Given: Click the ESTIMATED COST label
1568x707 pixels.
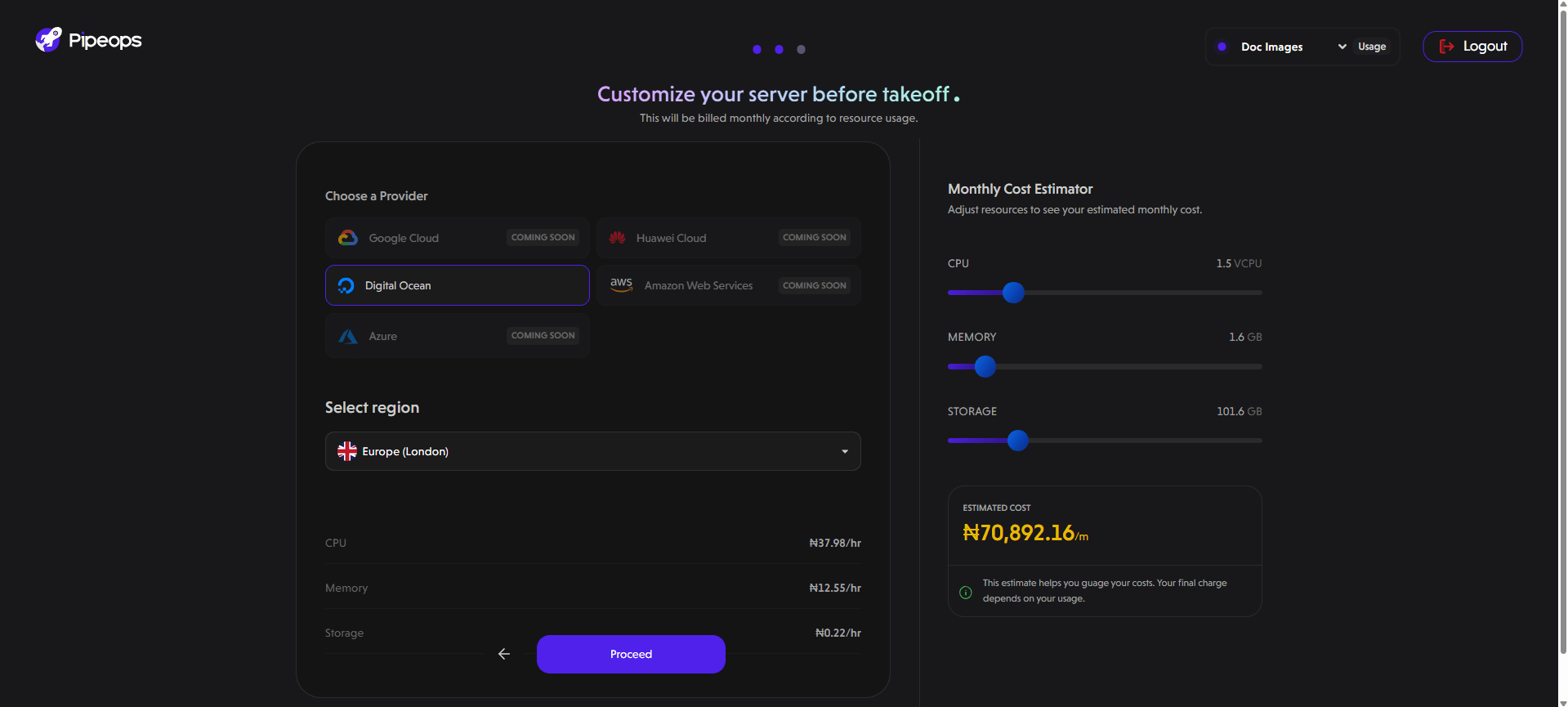Looking at the screenshot, I should [997, 508].
